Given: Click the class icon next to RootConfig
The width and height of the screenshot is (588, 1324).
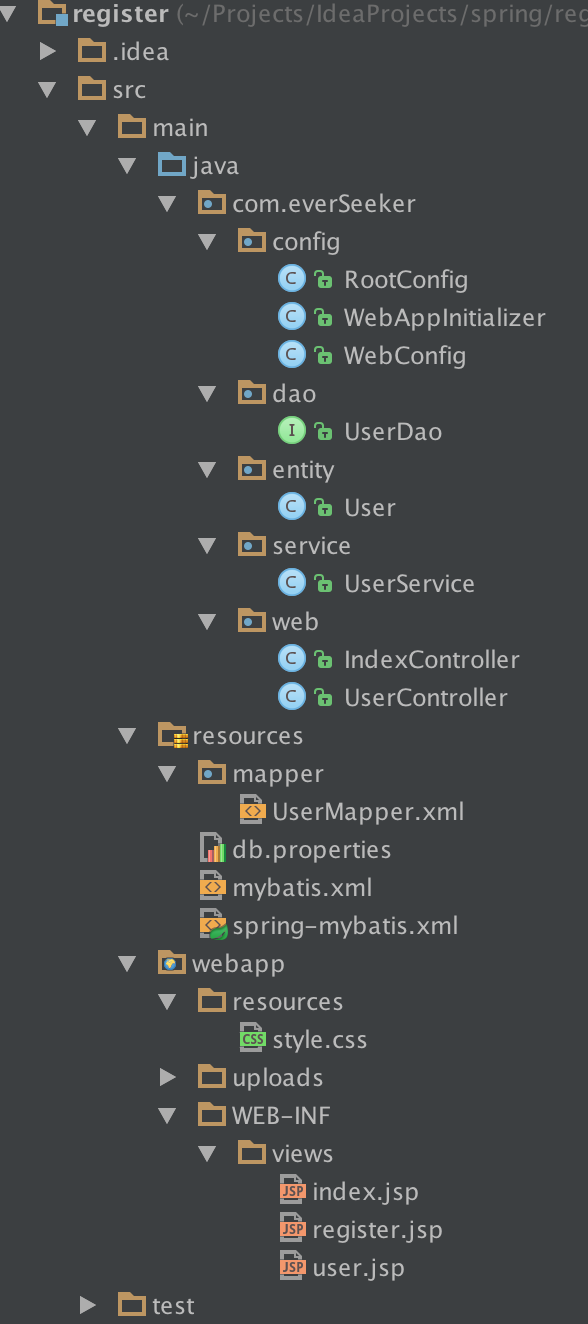Looking at the screenshot, I should pyautogui.click(x=291, y=279).
